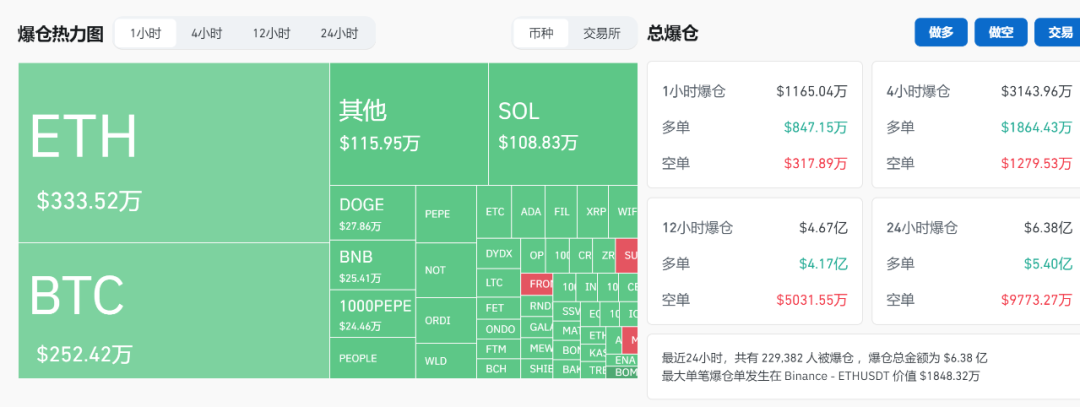Open the 1小时爆仓 summary card
This screenshot has width=1080, height=407.
pyautogui.click(x=755, y=124)
